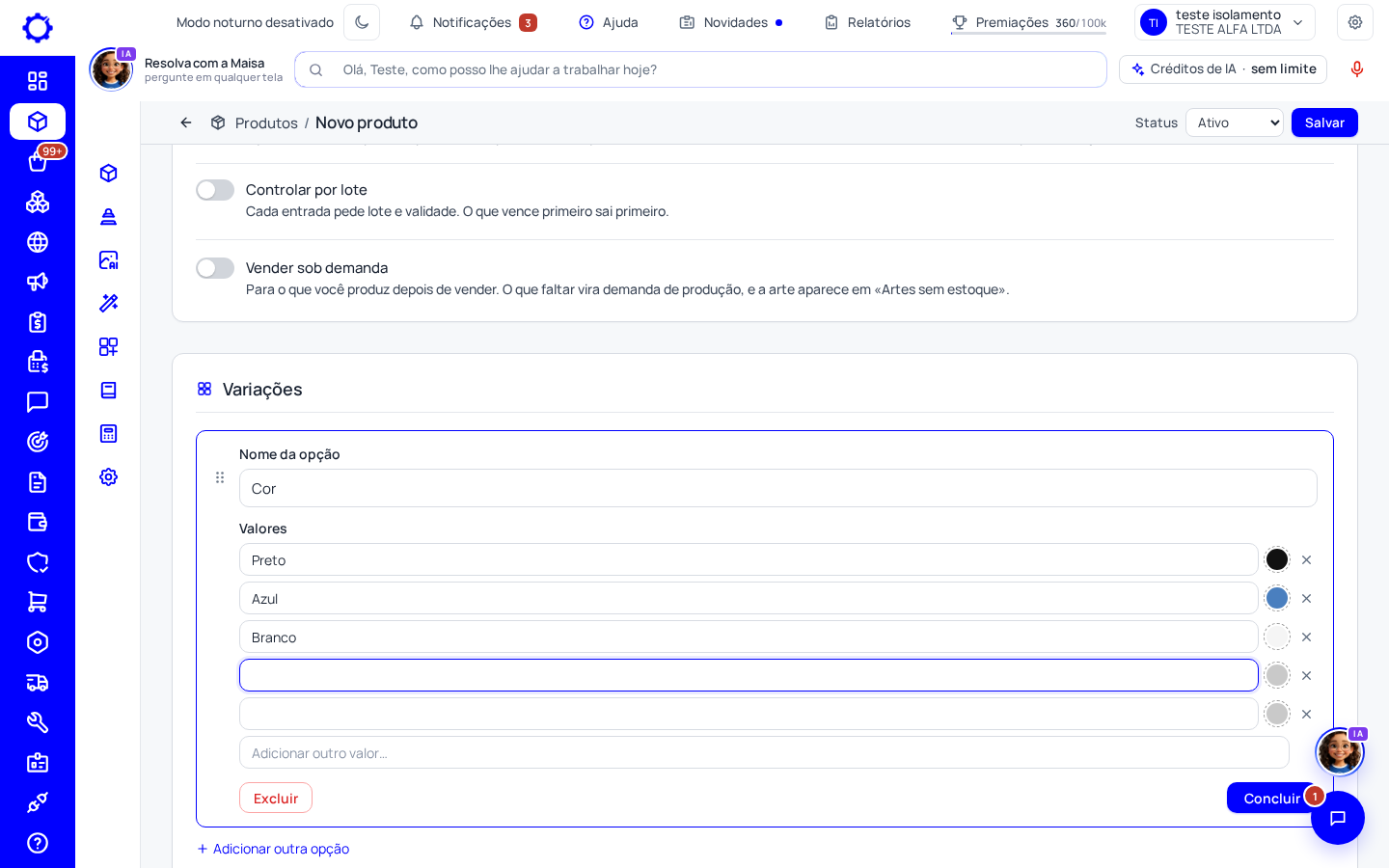This screenshot has height=868, width=1389.
Task: Open the shopping bag icon with 99+ badge
Action: pyautogui.click(x=38, y=162)
